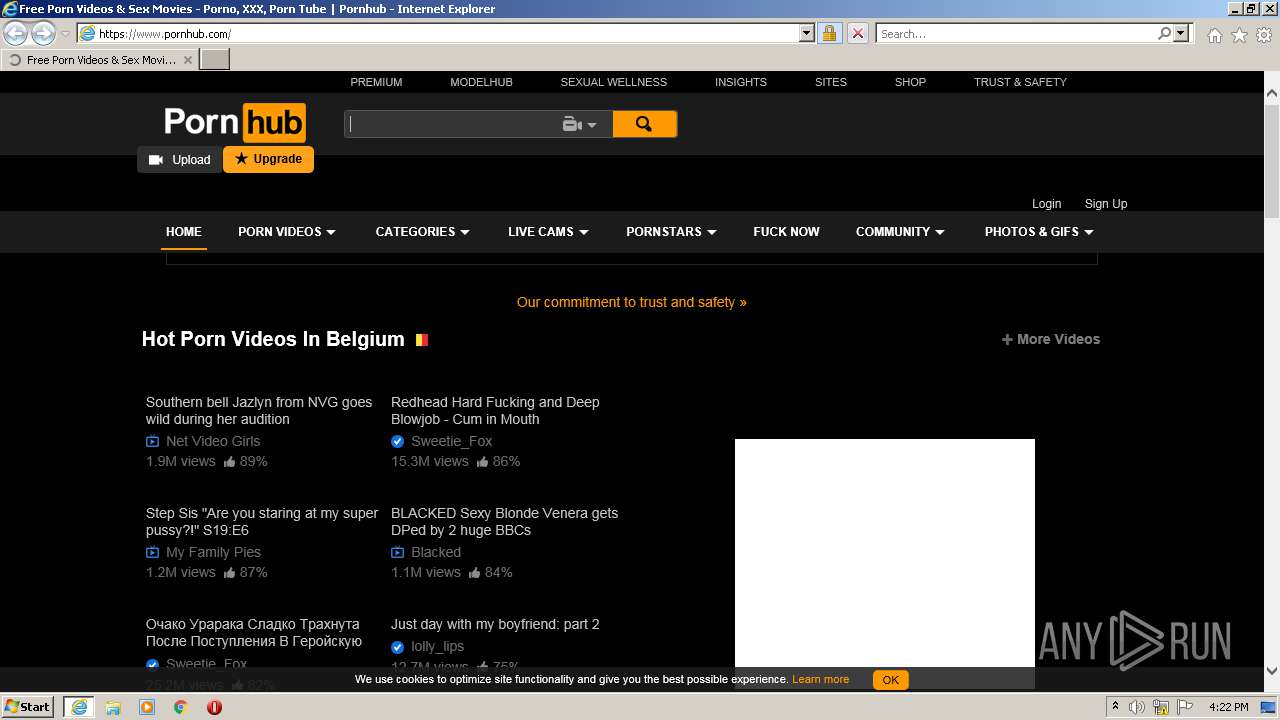
Task: Click the Internet Explorer back arrow button
Action: click(16, 33)
